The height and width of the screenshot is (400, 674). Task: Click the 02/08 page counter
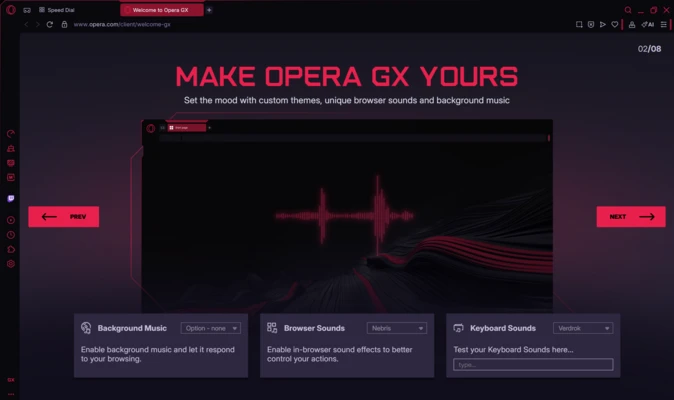649,49
